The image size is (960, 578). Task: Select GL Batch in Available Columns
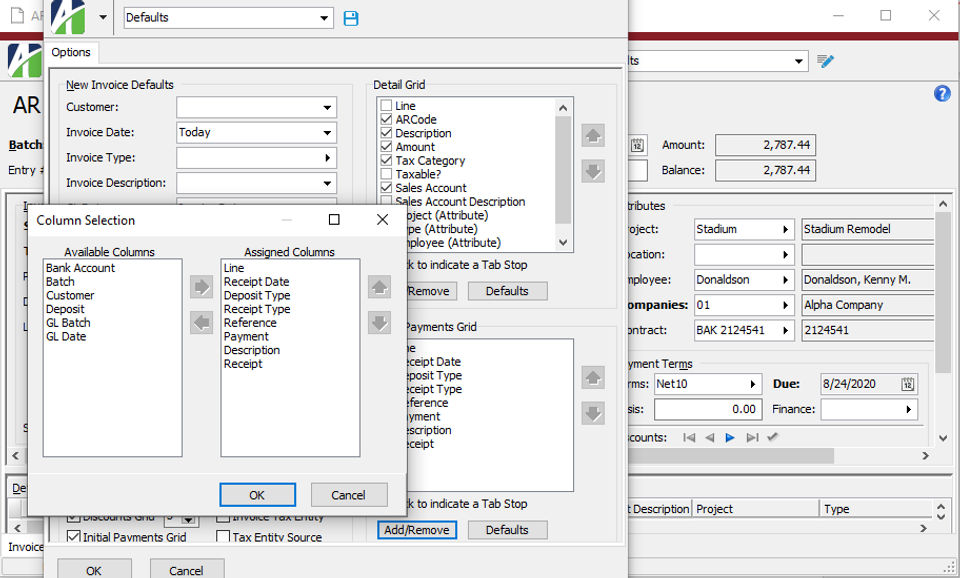pyautogui.click(x=68, y=323)
